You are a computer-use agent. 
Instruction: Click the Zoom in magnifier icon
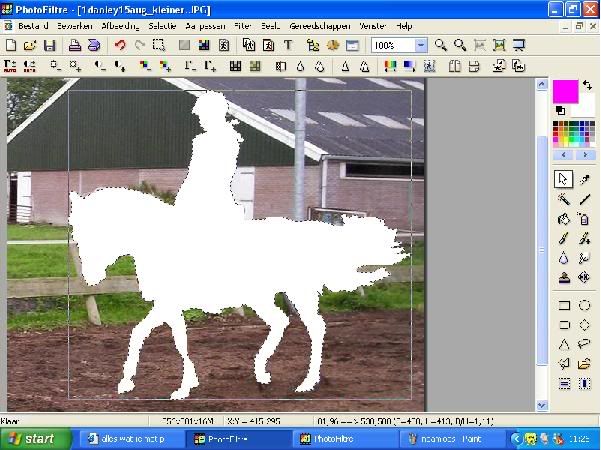440,45
